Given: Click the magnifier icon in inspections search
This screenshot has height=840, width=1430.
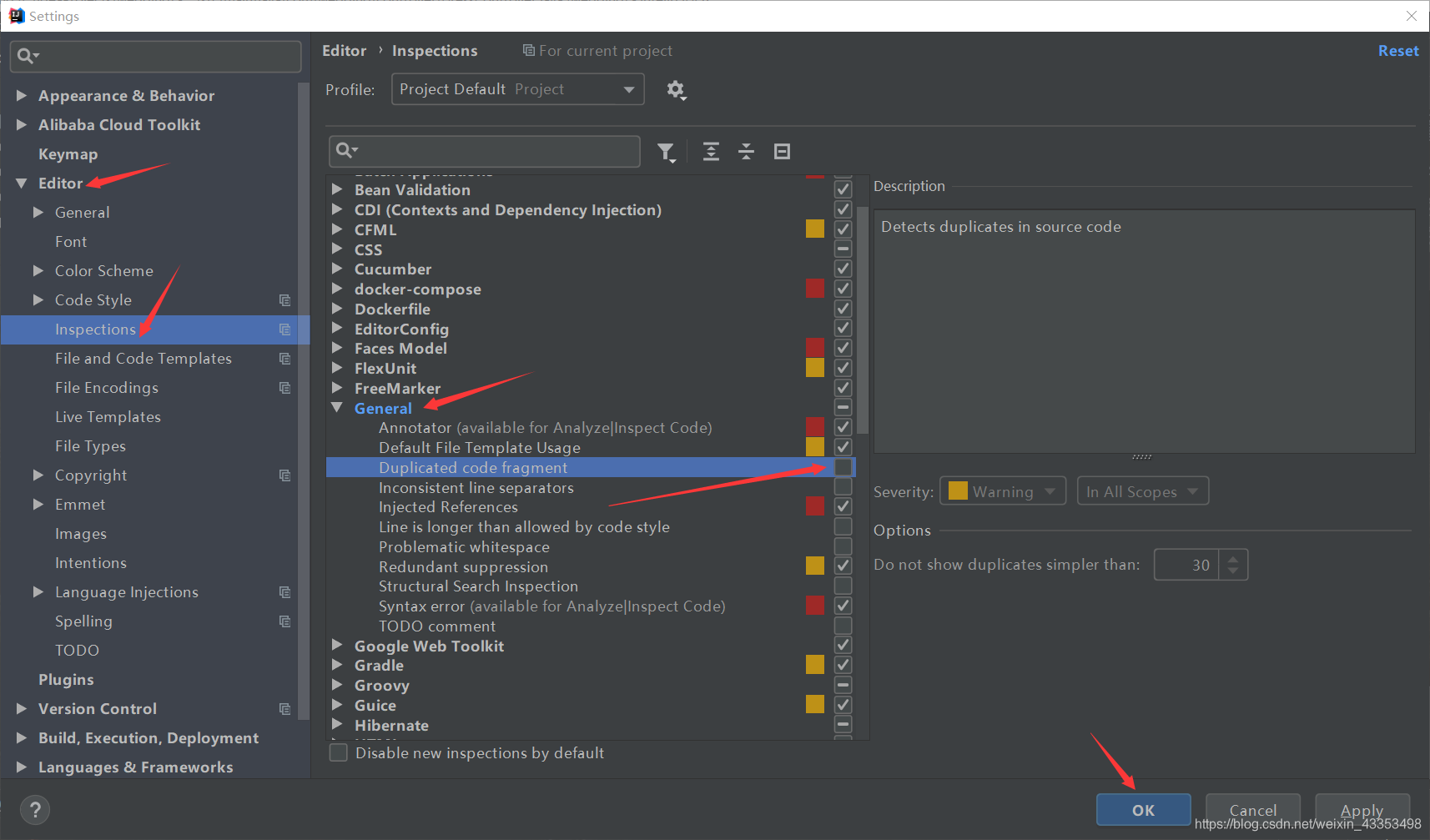Looking at the screenshot, I should (x=346, y=151).
